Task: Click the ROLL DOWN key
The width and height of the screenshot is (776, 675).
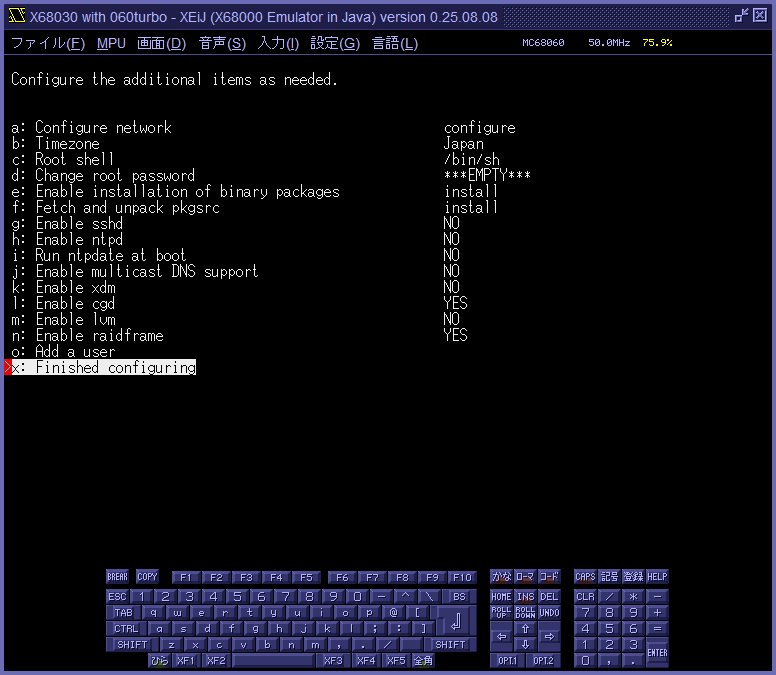Action: pyautogui.click(x=526, y=613)
